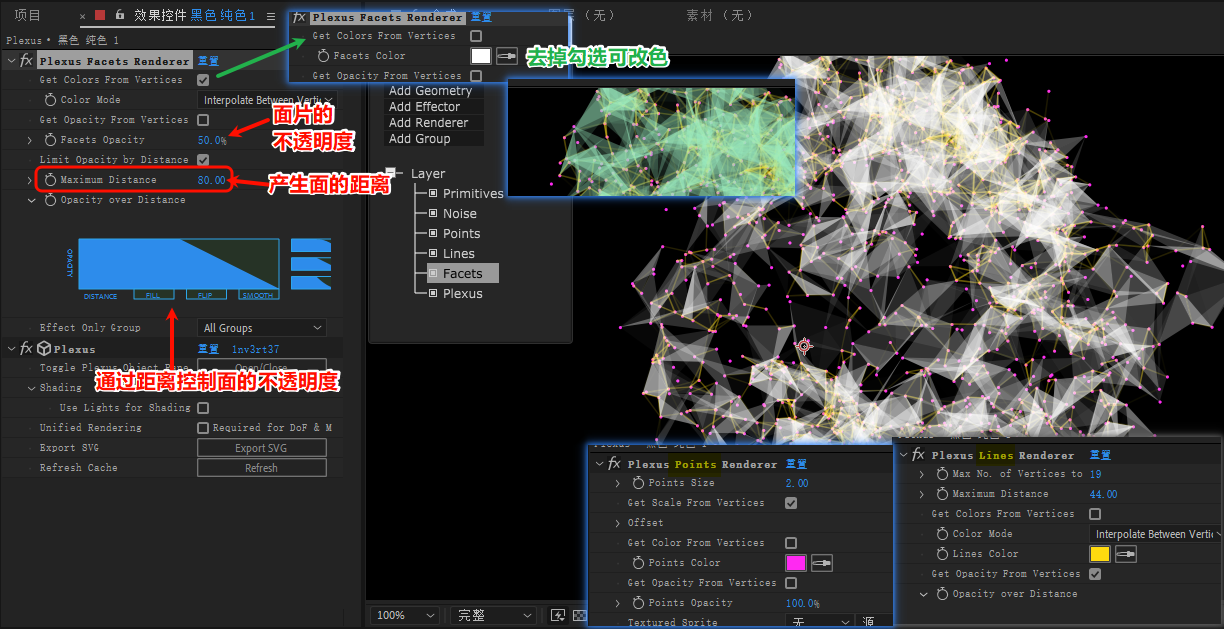Toggle Unified Rendering checkbox
1224x629 pixels.
point(203,428)
